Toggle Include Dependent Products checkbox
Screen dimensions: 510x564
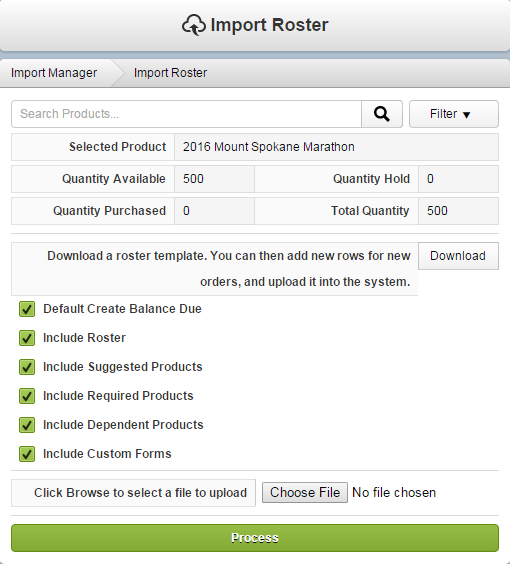point(27,425)
